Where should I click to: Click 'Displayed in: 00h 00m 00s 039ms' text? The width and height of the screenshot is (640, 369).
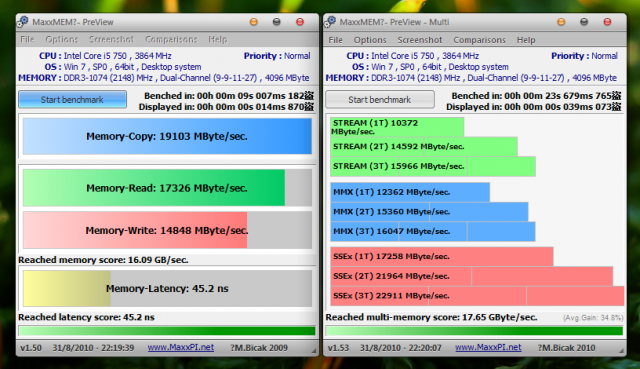(x=533, y=107)
